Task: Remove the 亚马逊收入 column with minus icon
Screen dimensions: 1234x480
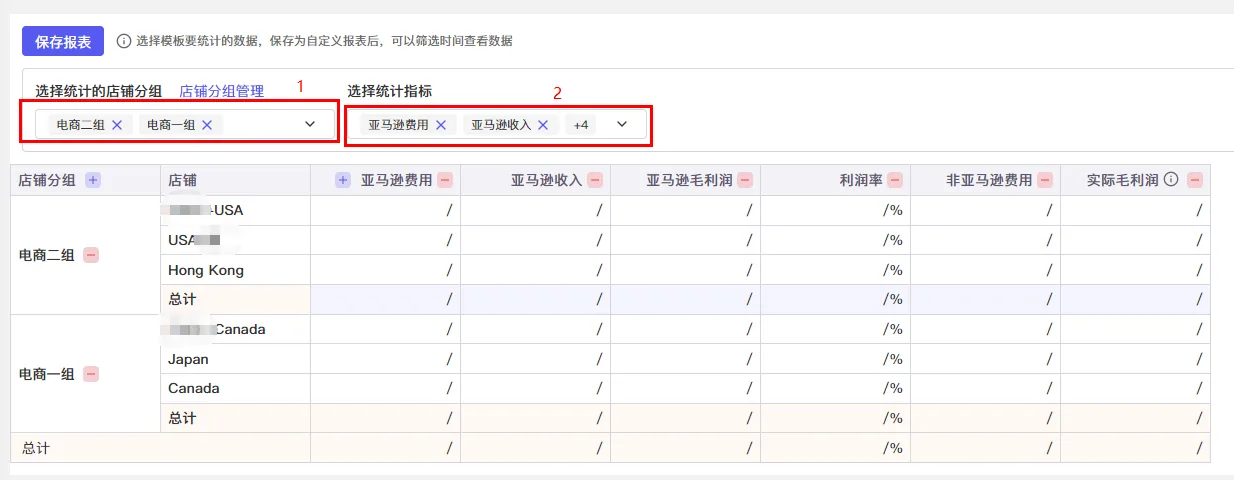Action: tap(595, 180)
